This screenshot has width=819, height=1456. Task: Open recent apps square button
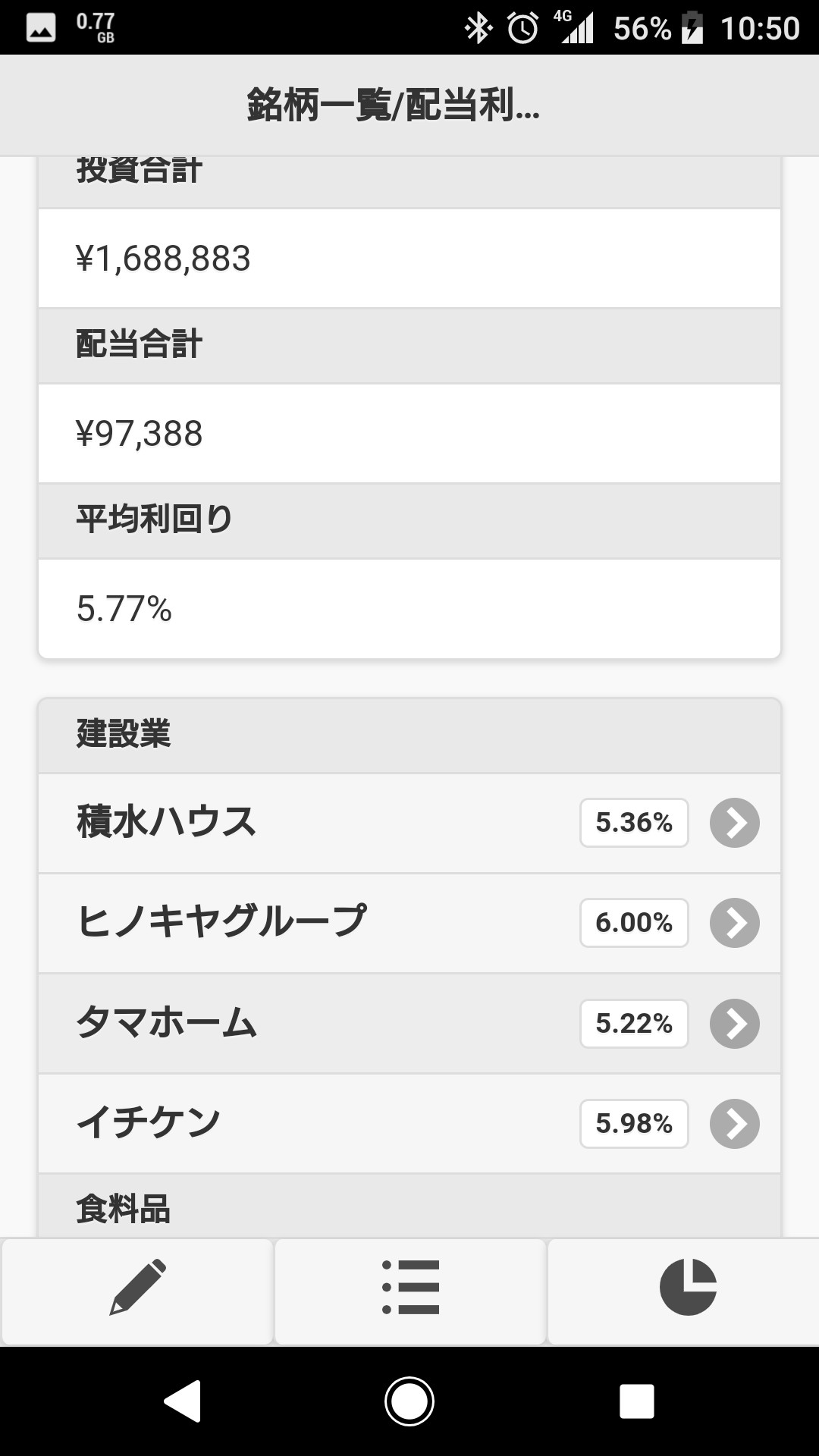(636, 1401)
